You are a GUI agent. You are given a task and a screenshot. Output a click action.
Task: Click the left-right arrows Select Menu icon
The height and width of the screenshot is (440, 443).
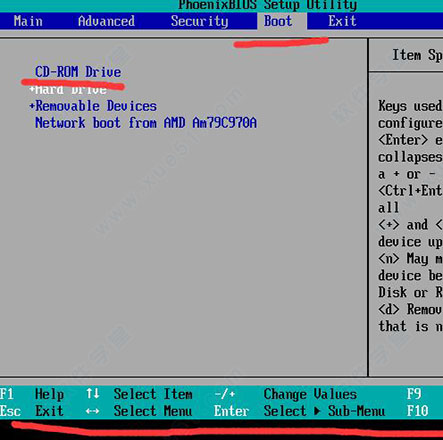(92, 411)
